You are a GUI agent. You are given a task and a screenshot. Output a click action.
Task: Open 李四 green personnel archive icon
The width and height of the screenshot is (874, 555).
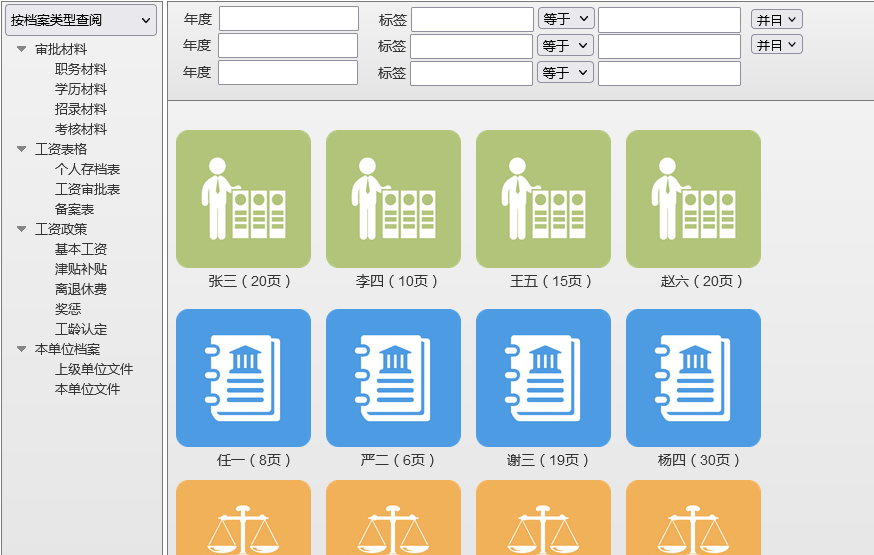point(393,199)
